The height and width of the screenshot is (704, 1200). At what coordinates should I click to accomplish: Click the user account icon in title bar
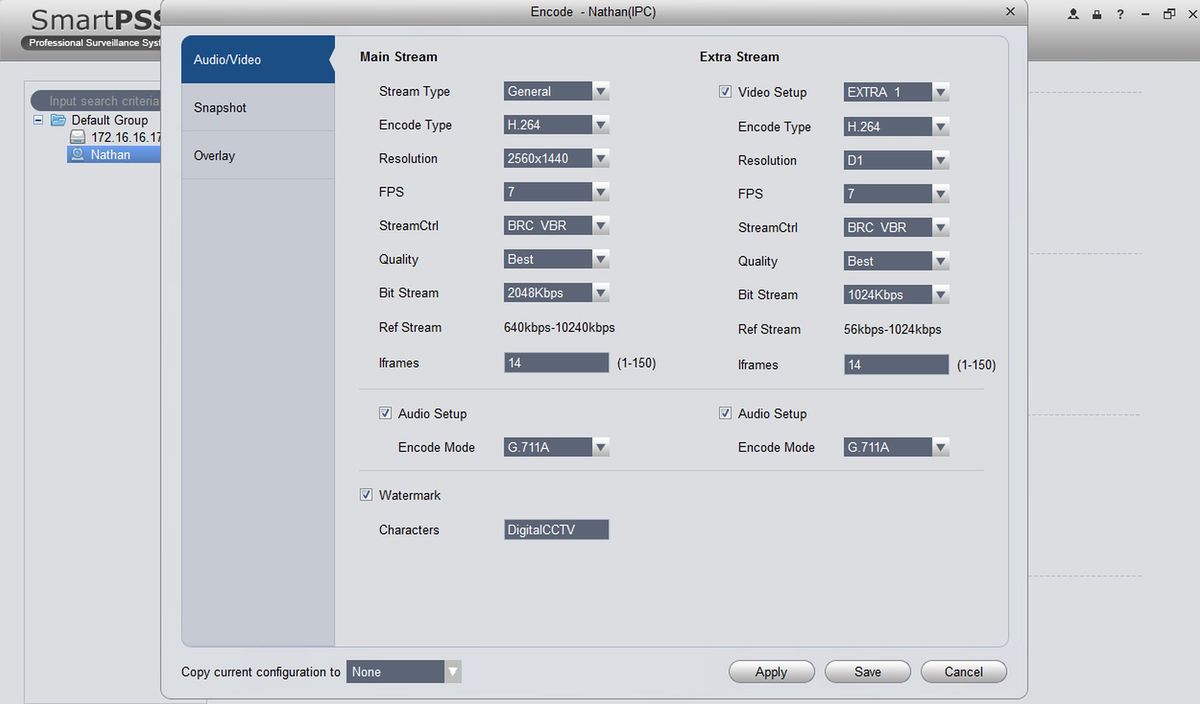(x=1073, y=15)
